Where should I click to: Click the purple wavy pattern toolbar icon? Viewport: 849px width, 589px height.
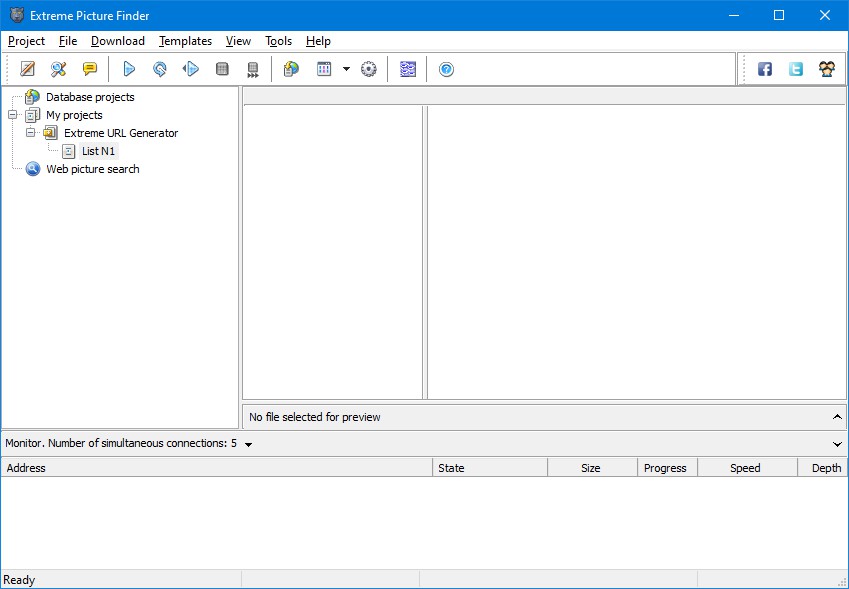coord(408,69)
